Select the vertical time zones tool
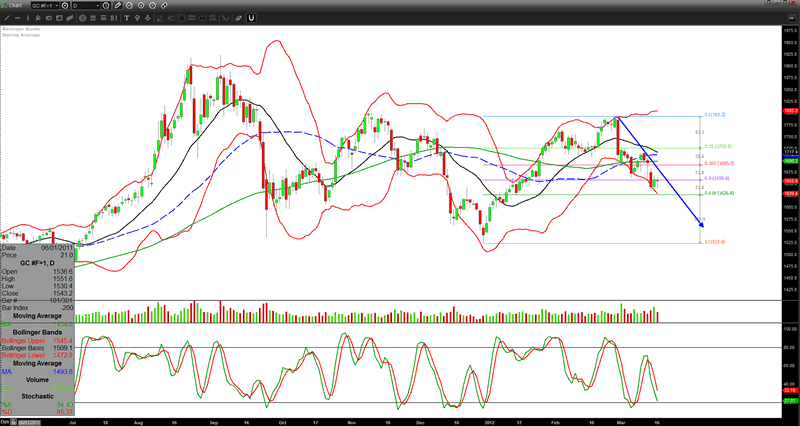Screen dimensions: 800x426 pos(114,18)
